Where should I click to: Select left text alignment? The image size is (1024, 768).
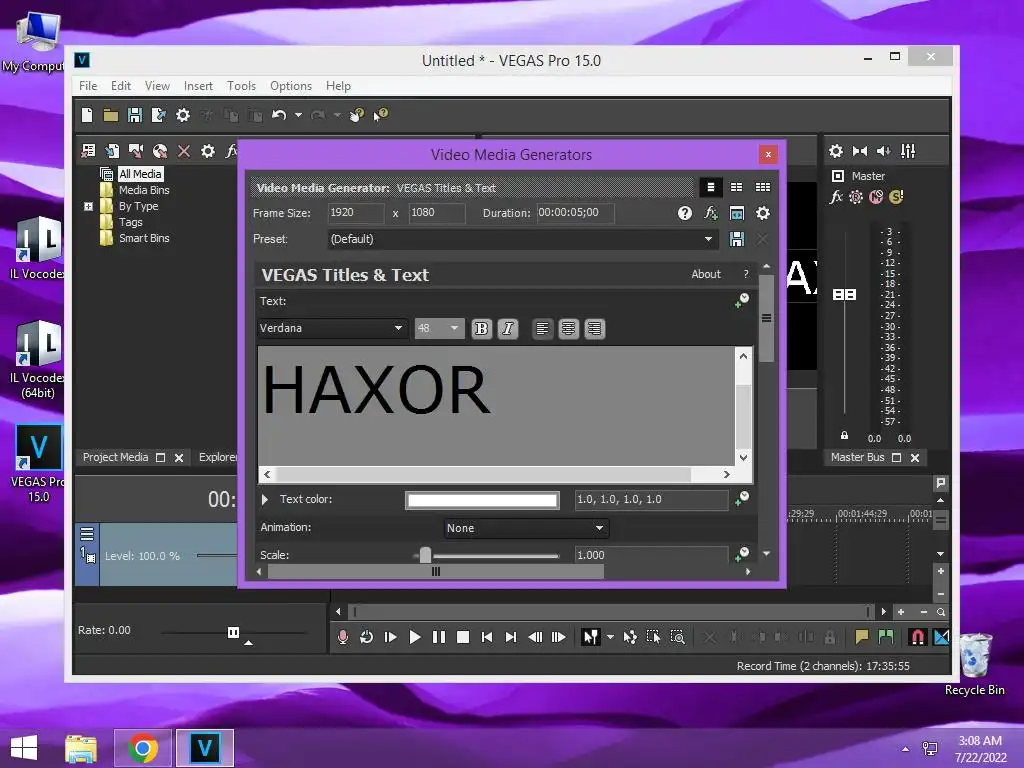pos(542,328)
